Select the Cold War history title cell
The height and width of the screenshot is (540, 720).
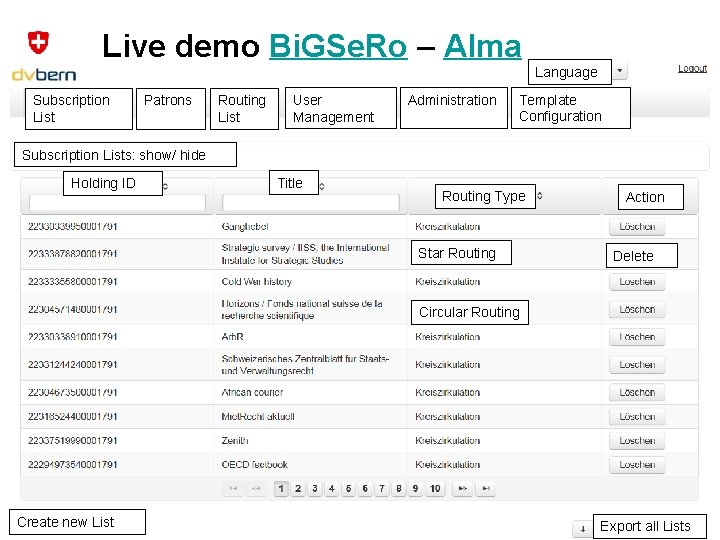tap(256, 281)
